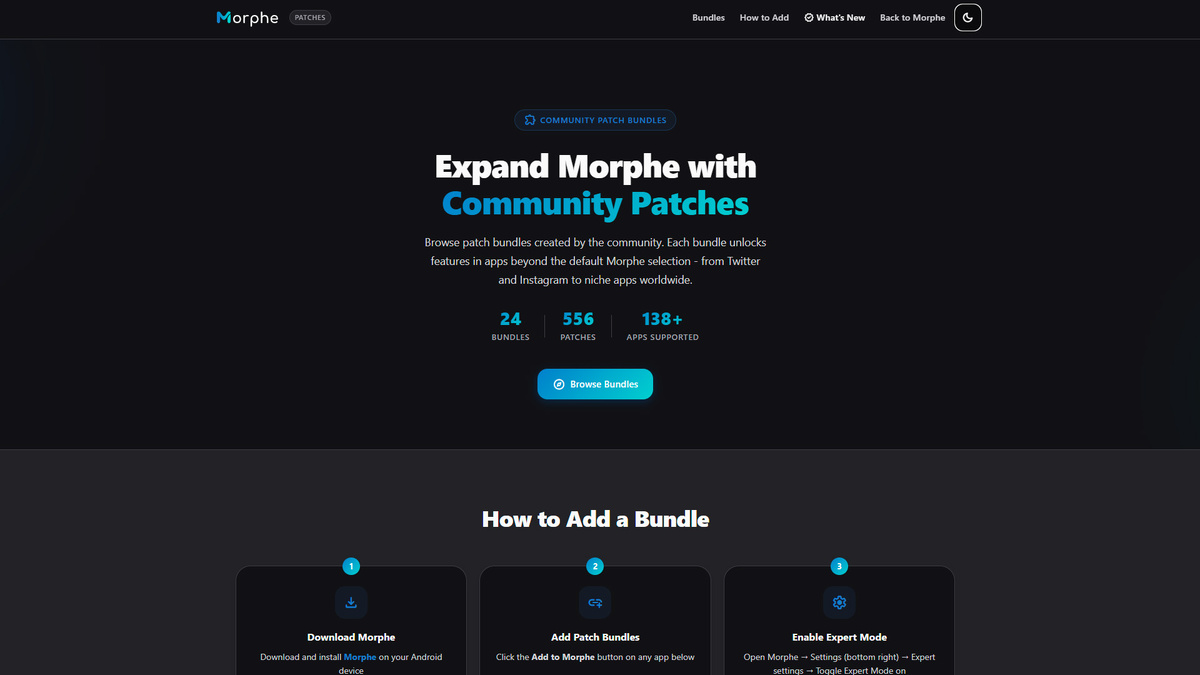Open the Morphe link in step 1 description
Viewport: 1200px width, 675px height.
tap(360, 657)
